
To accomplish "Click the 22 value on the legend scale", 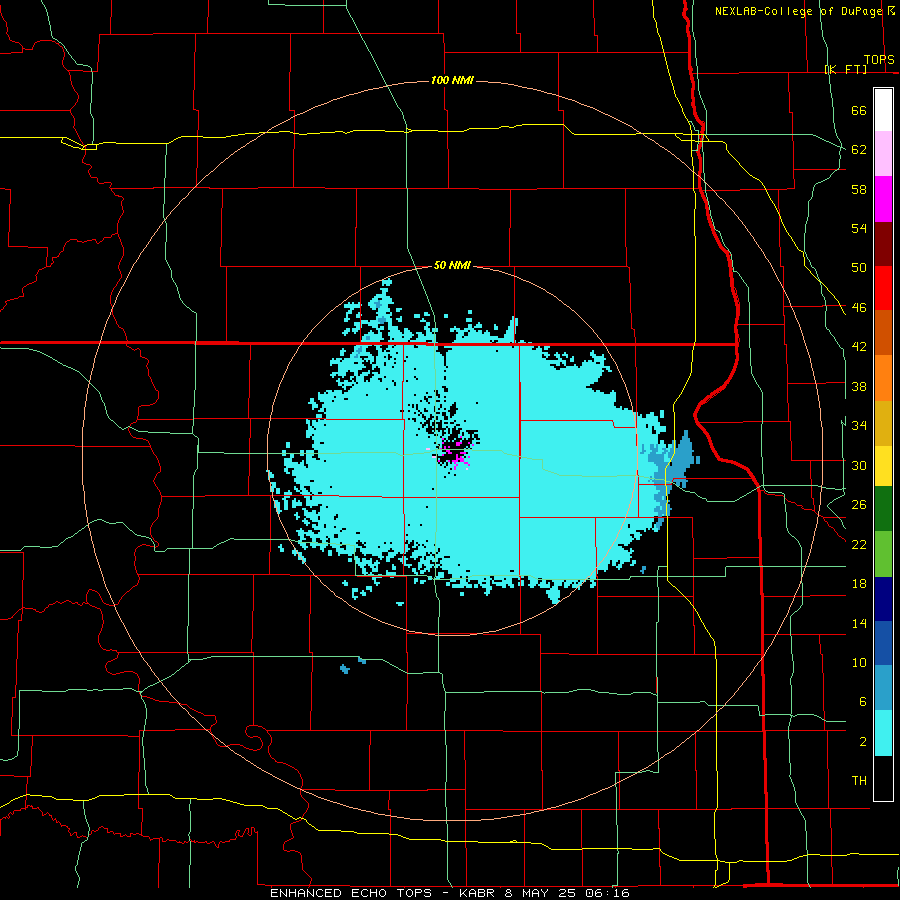I will [859, 544].
